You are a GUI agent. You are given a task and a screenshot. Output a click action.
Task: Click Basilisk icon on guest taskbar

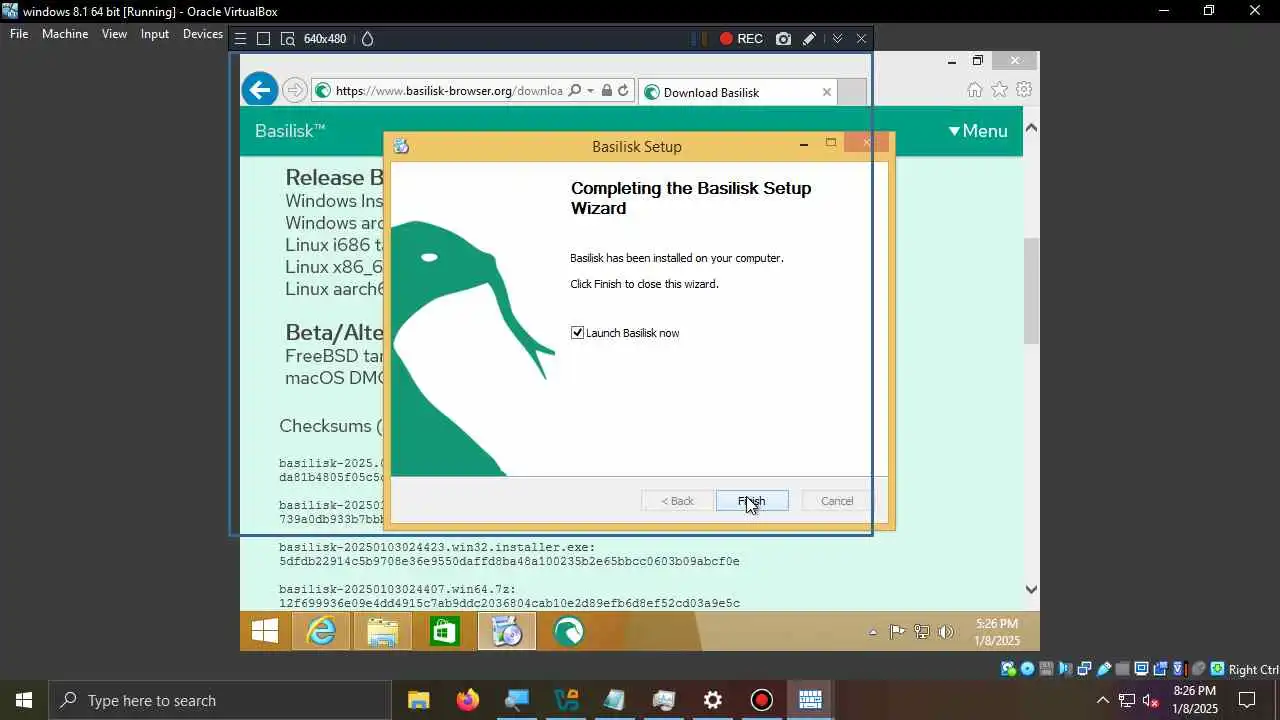coord(568,632)
